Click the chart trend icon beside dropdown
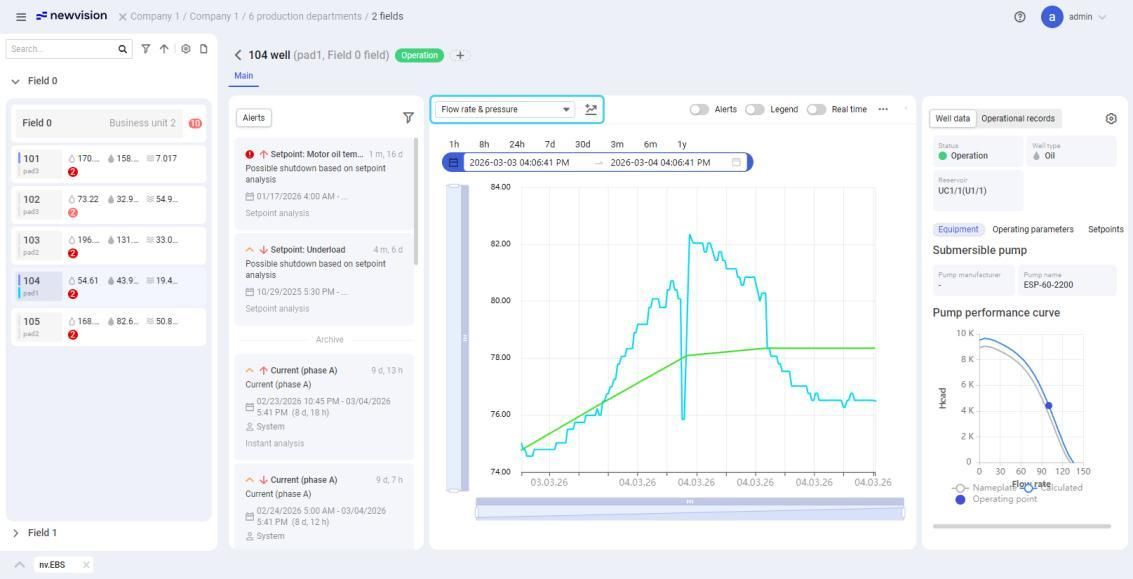The height and width of the screenshot is (579, 1133). click(x=591, y=109)
